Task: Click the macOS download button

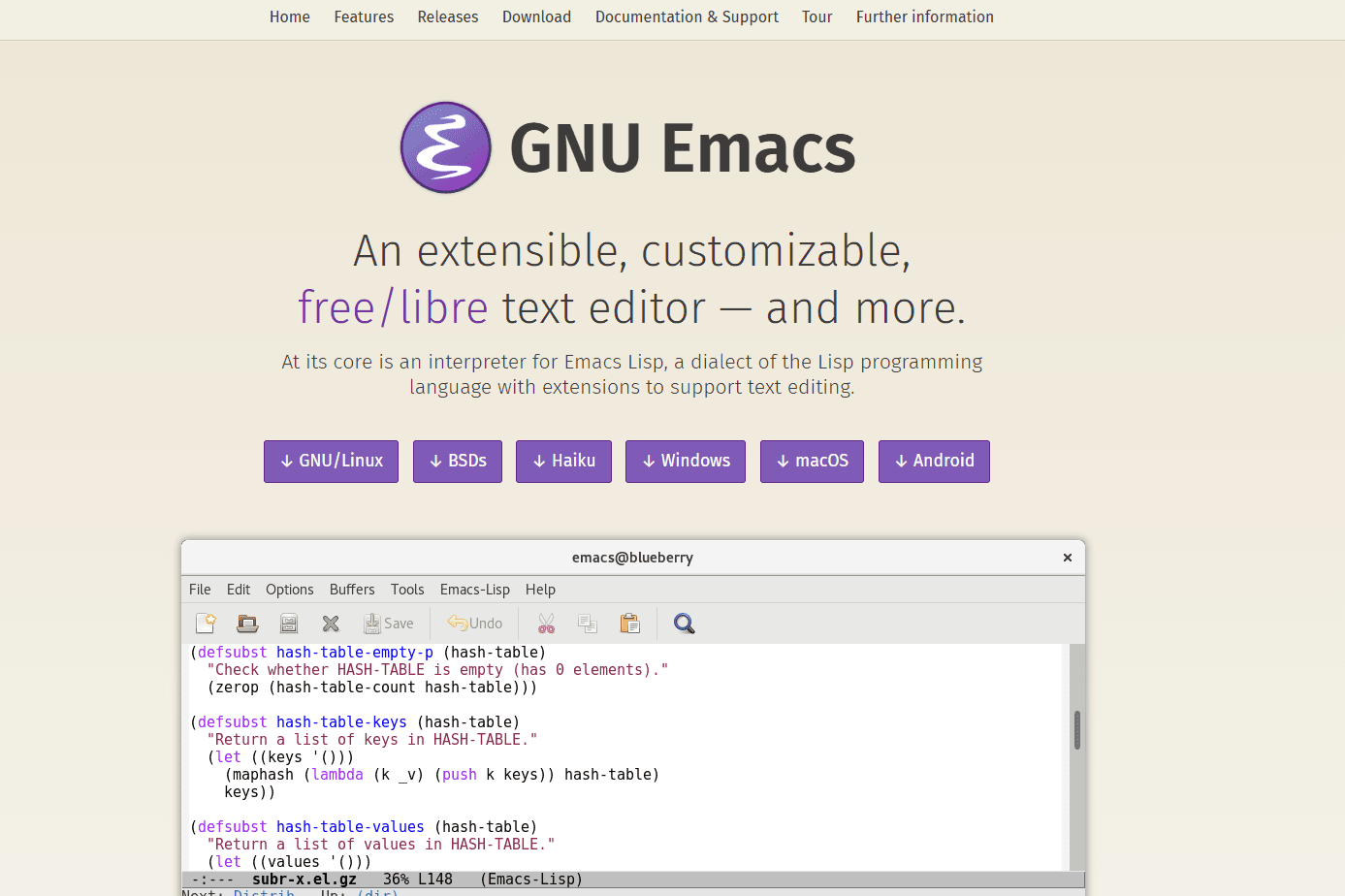Action: [812, 462]
